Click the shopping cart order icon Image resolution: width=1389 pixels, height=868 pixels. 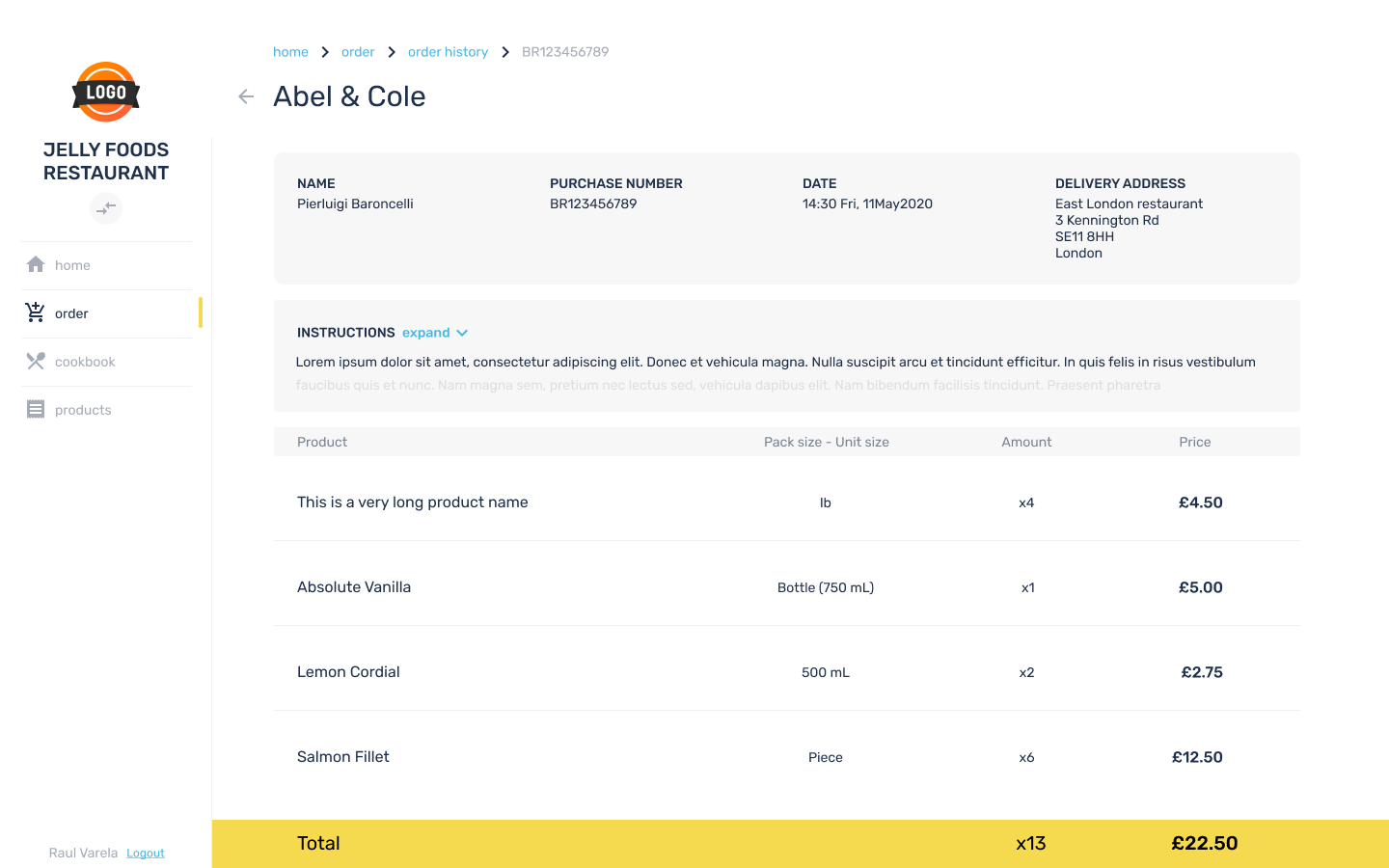click(36, 312)
